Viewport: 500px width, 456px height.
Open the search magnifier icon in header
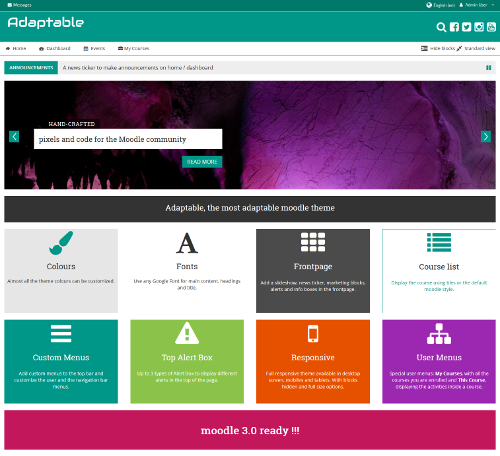pos(441,27)
